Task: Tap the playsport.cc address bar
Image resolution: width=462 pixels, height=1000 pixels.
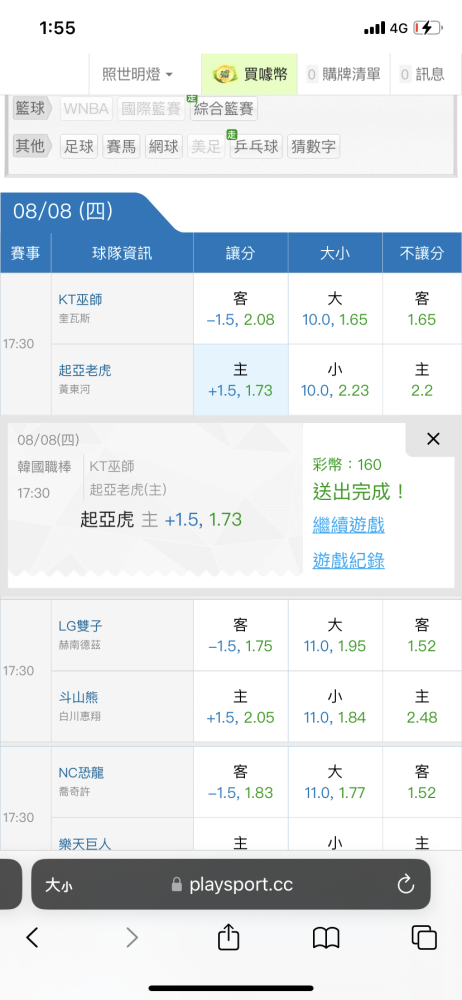Action: click(230, 885)
